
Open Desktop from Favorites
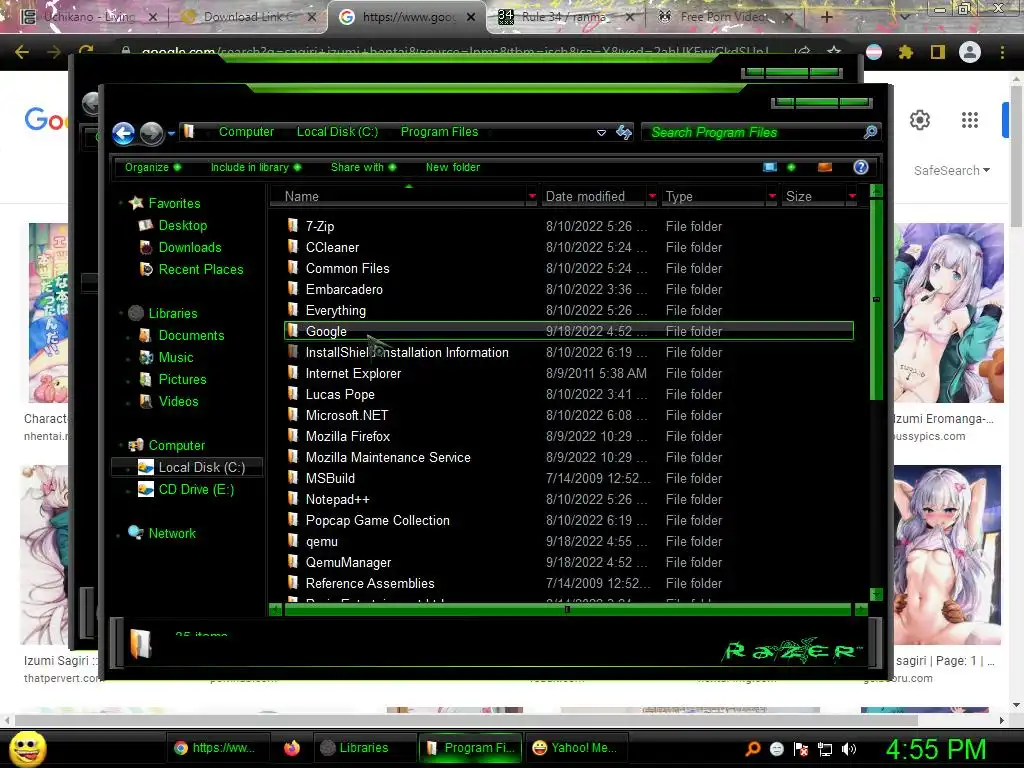coord(182,225)
